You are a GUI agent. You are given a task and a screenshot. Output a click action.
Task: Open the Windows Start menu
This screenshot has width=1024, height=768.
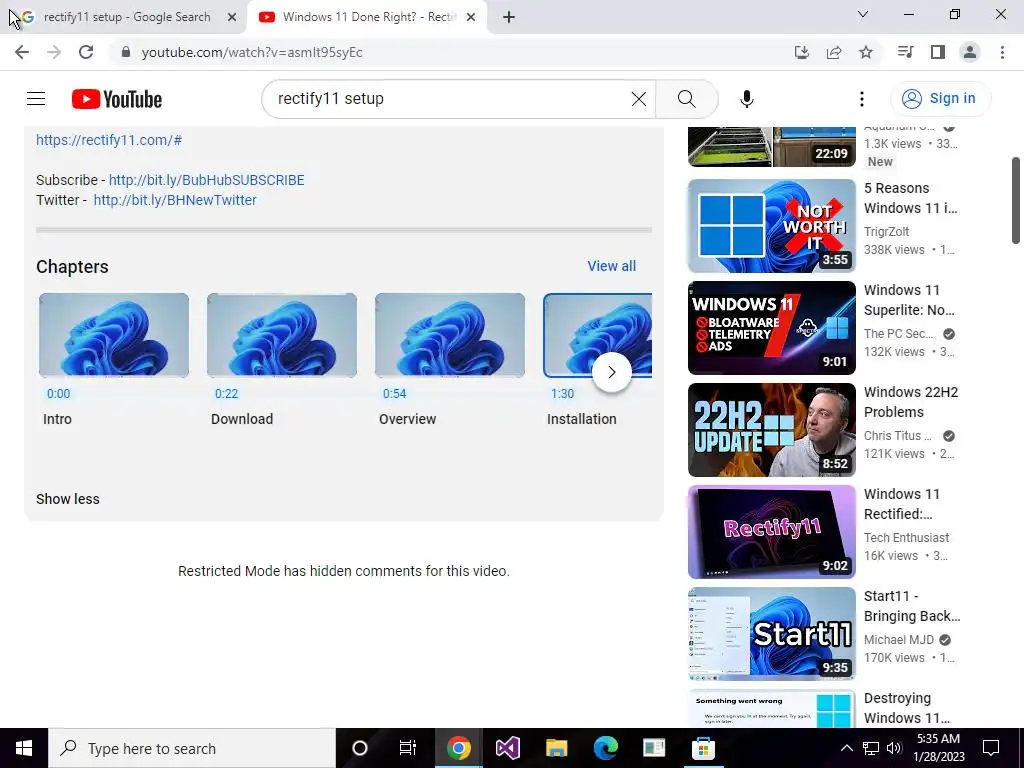pos(24,748)
